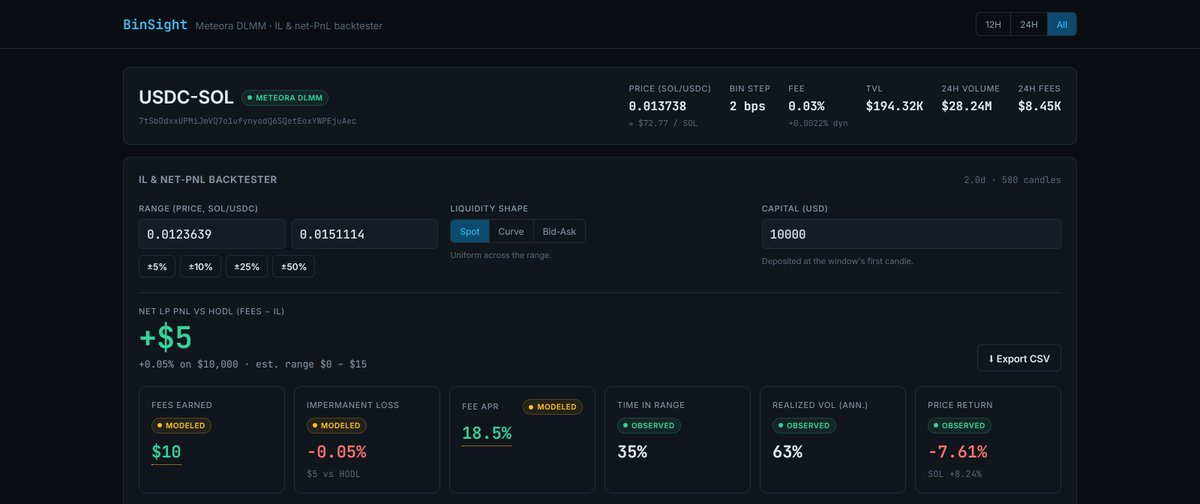
Task: Click the Fees Earned $10 value
Action: (x=166, y=452)
